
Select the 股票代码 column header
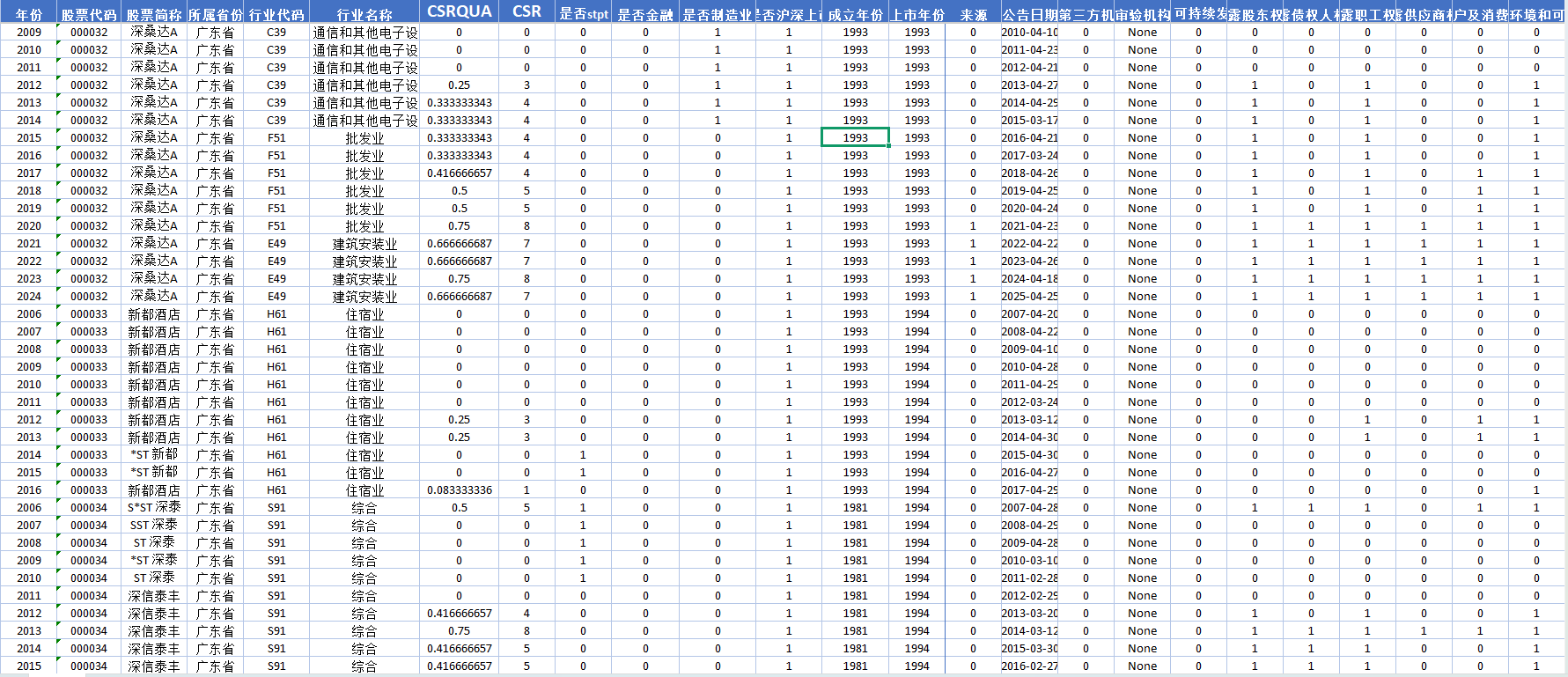point(89,14)
